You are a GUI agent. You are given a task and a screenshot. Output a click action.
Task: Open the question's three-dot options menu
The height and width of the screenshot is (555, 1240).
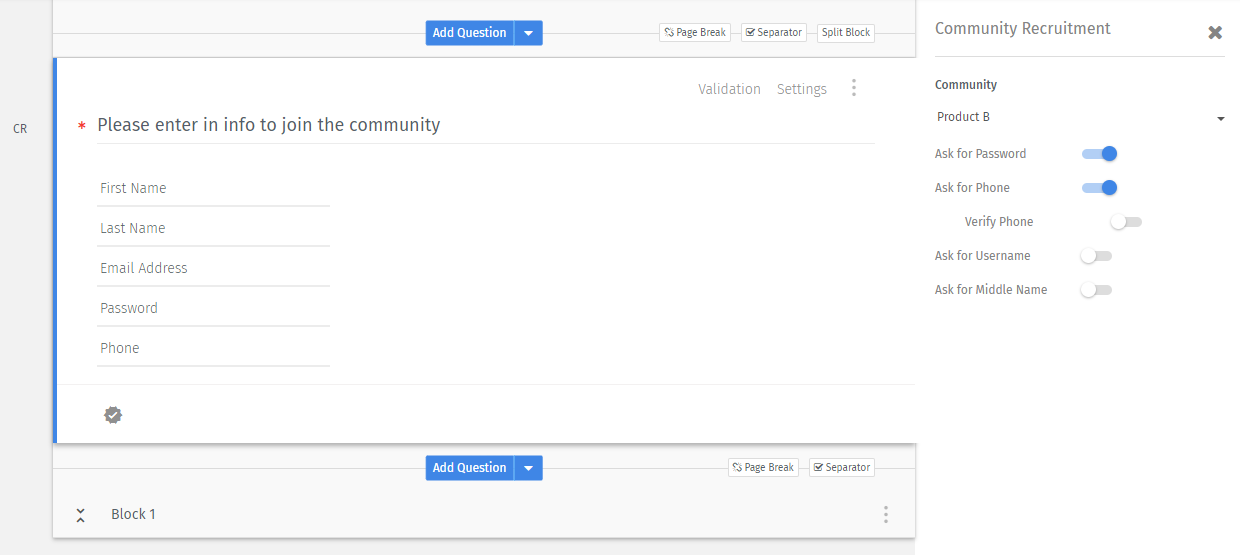point(853,88)
